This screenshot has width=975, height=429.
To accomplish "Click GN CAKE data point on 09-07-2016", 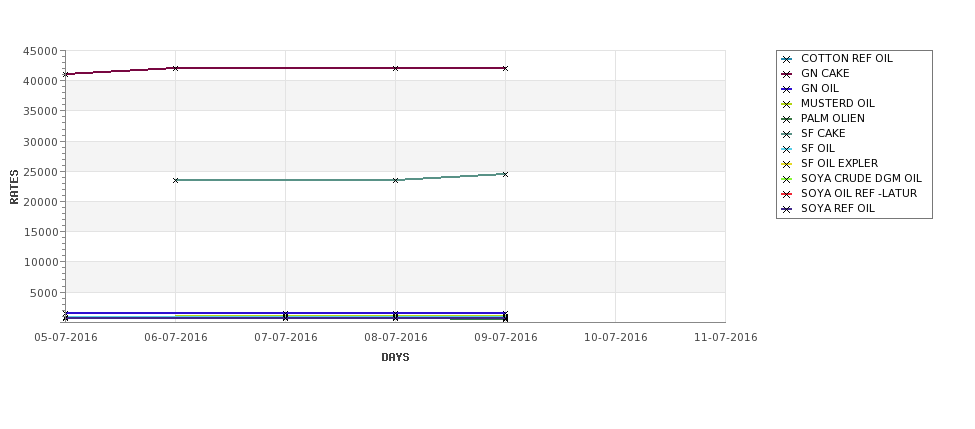I will (505, 68).
